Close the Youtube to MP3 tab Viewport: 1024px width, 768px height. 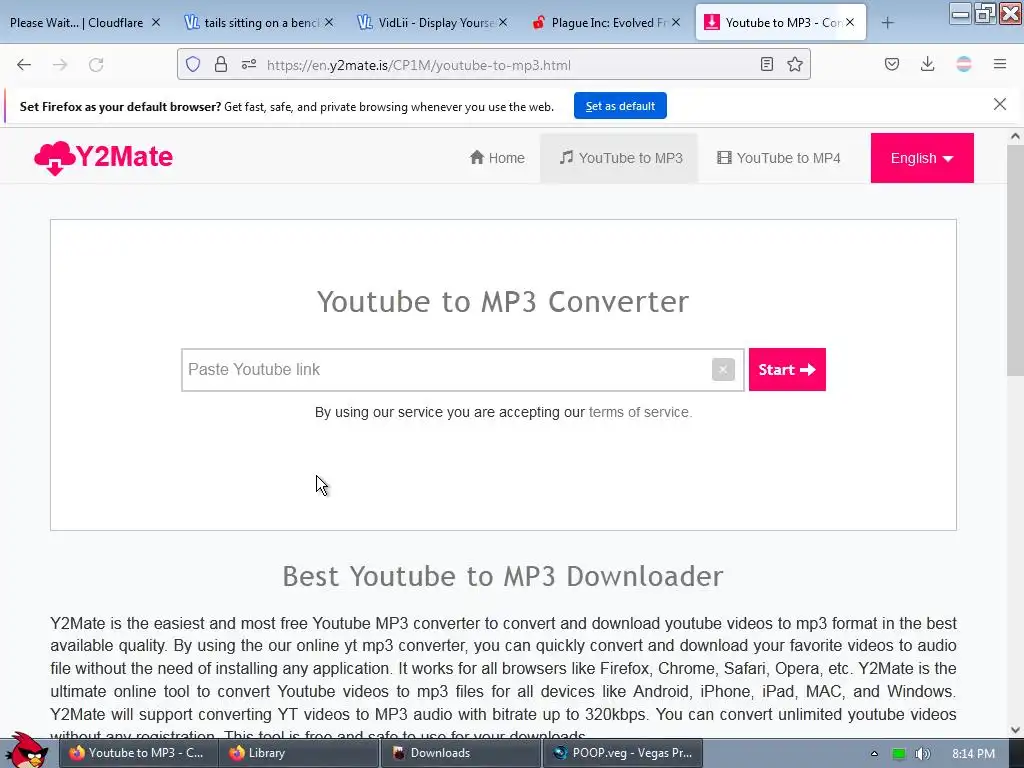pos(850,22)
